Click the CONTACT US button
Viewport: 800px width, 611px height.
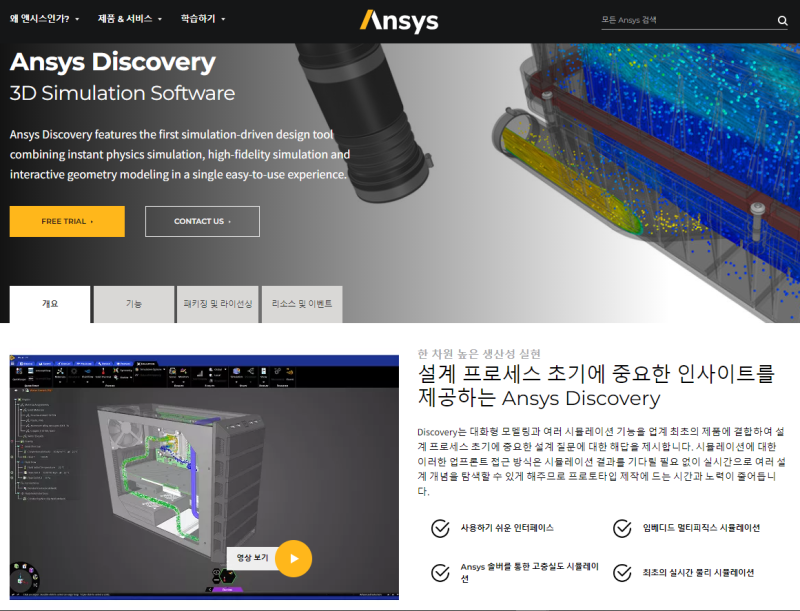pyautogui.click(x=202, y=221)
